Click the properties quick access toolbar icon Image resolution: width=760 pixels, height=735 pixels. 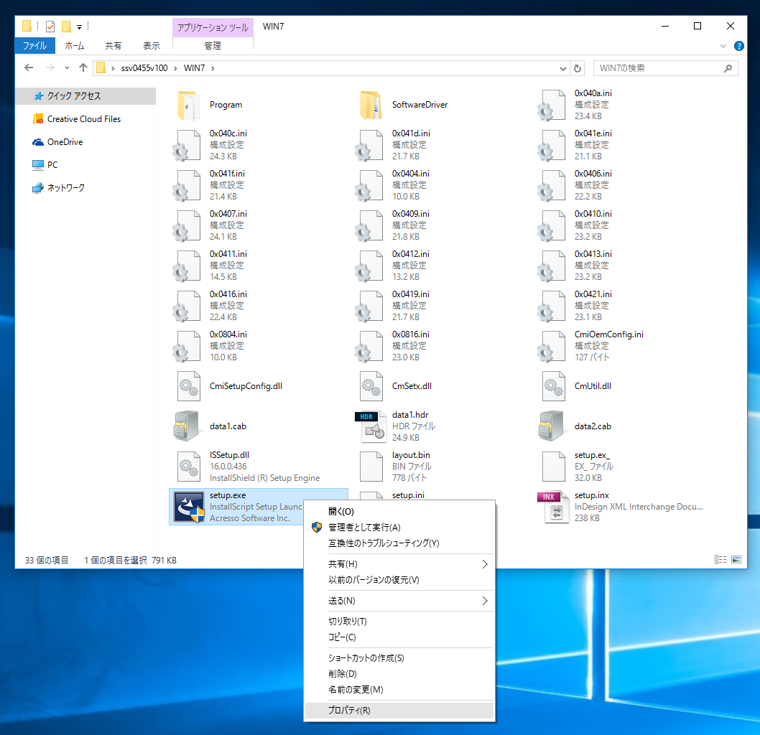point(50,26)
